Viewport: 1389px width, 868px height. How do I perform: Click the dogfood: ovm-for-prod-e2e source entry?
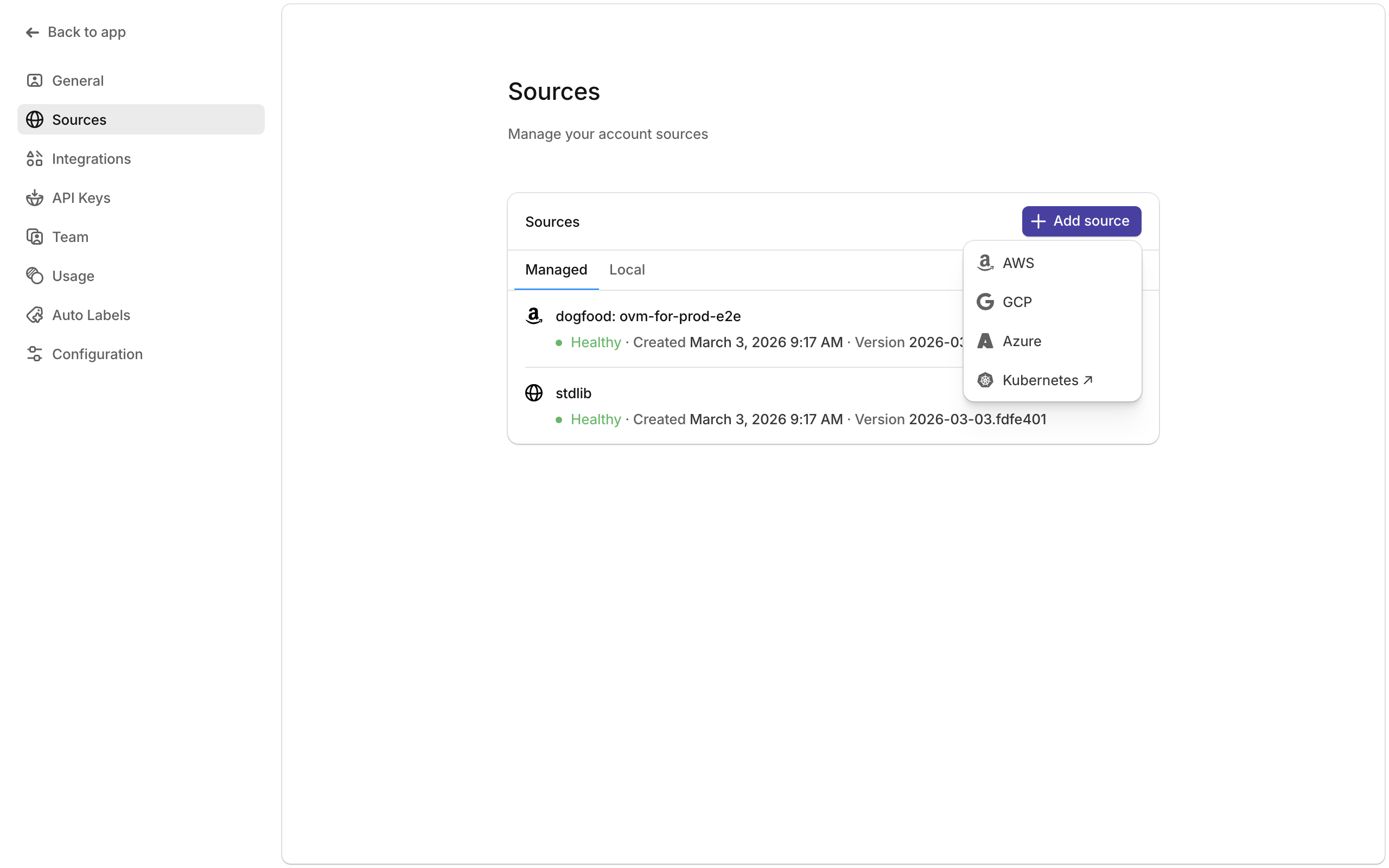pyautogui.click(x=648, y=316)
